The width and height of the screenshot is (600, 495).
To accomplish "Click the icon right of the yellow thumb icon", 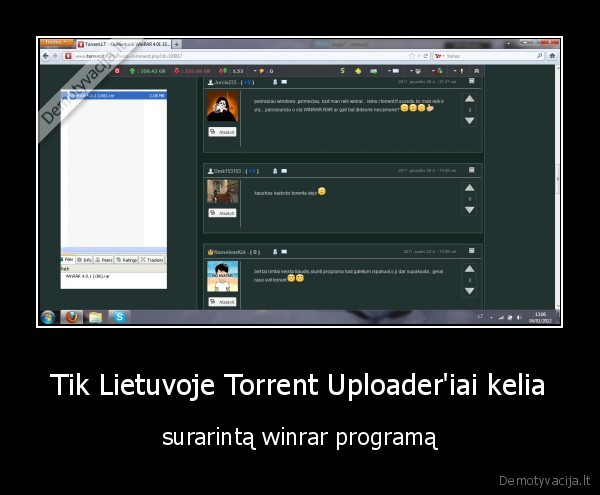I will click(x=373, y=71).
